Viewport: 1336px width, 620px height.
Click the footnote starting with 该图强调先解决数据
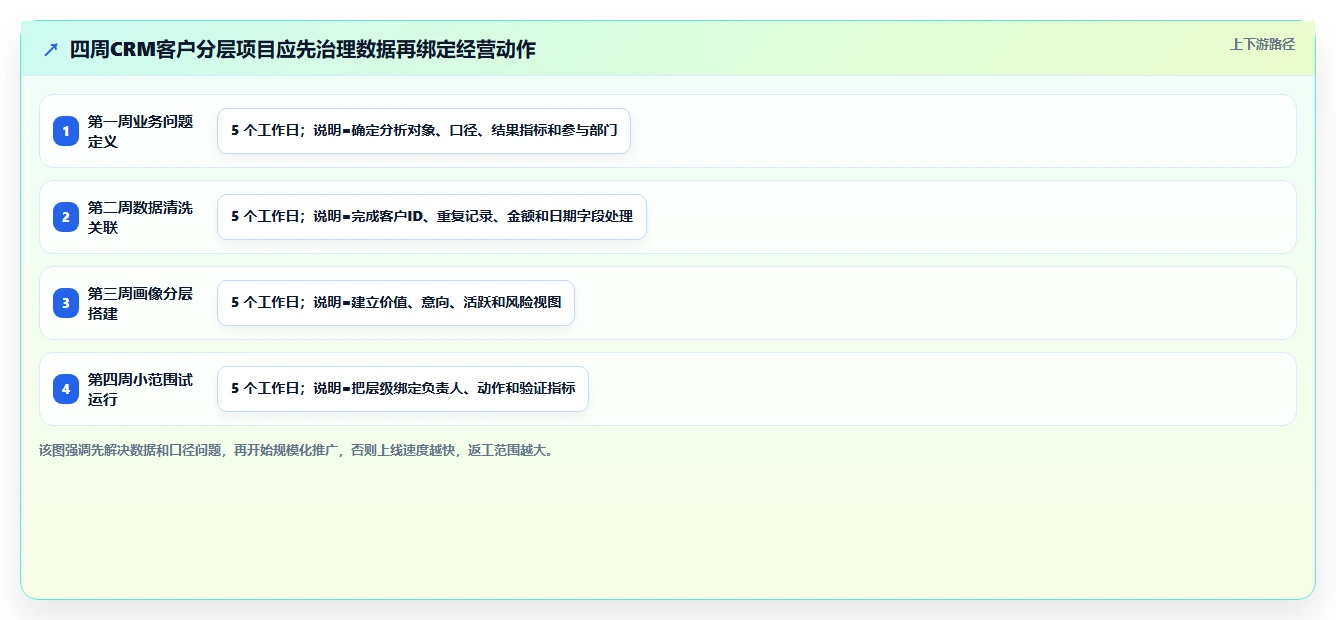point(297,450)
